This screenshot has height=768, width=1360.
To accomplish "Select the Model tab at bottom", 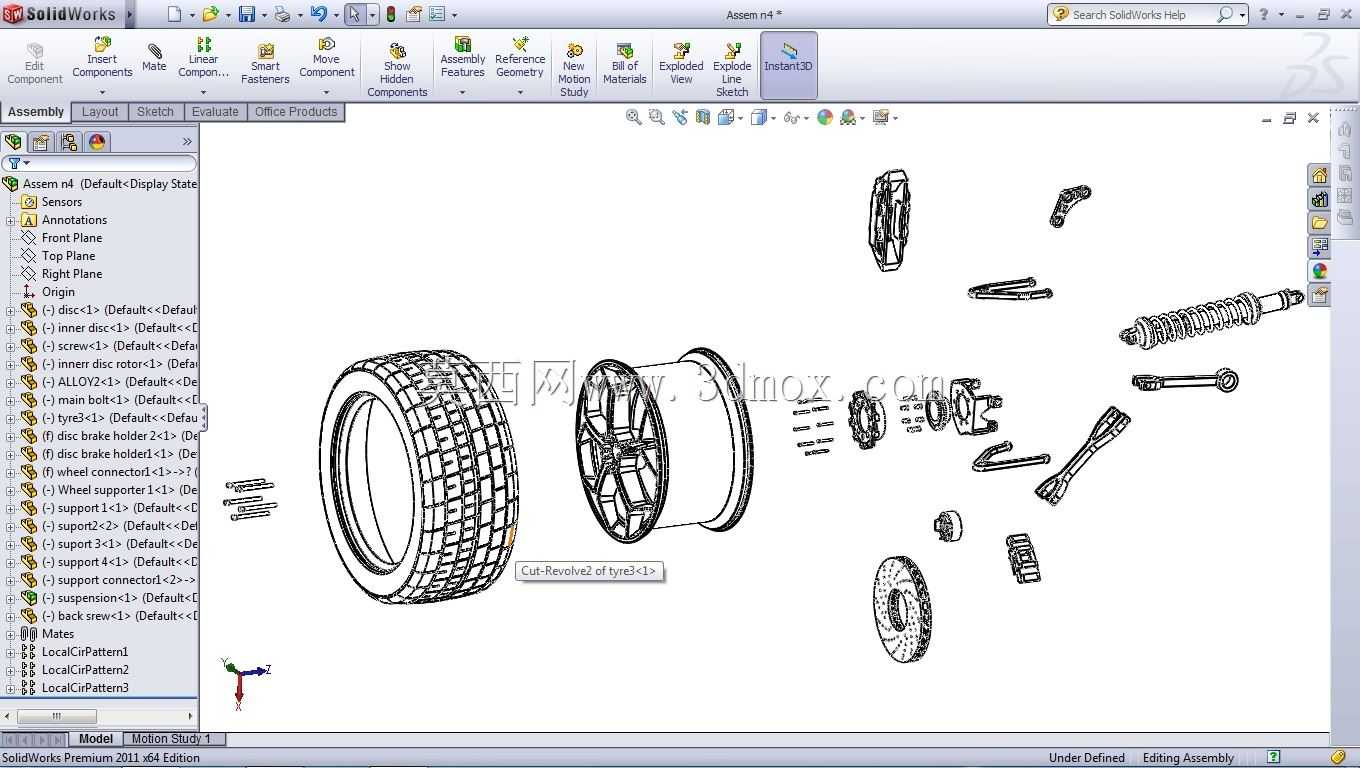I will (96, 739).
